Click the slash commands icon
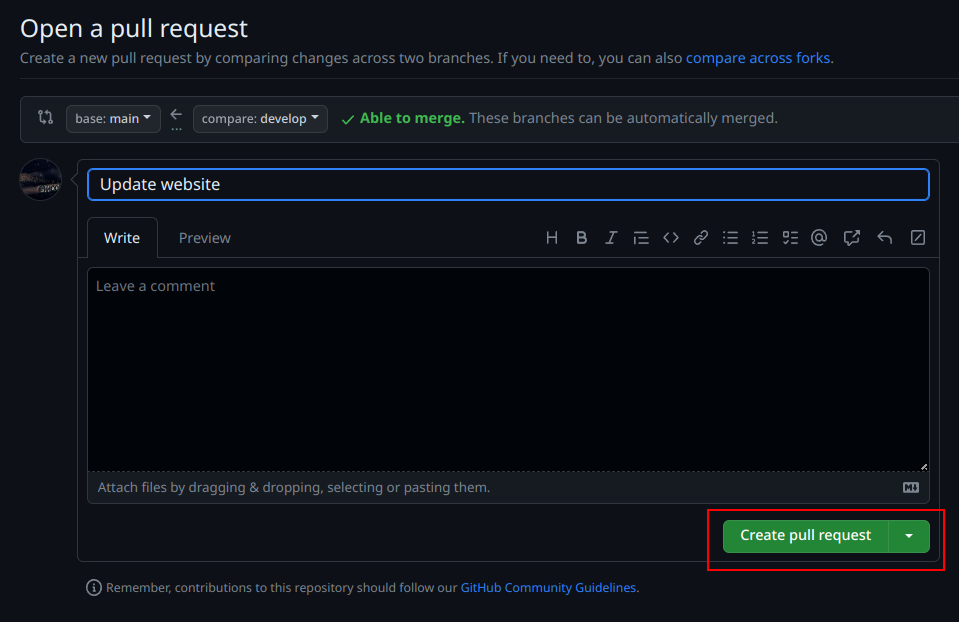 (x=917, y=238)
